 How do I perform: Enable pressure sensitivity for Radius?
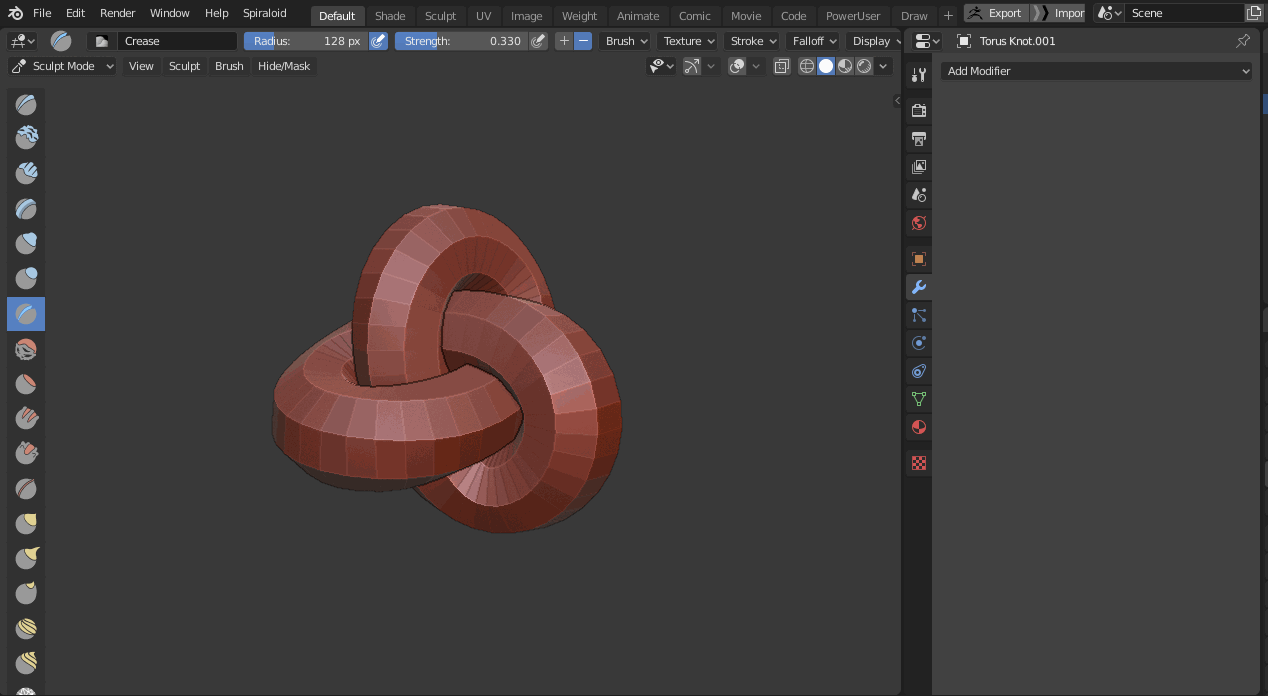(x=378, y=41)
